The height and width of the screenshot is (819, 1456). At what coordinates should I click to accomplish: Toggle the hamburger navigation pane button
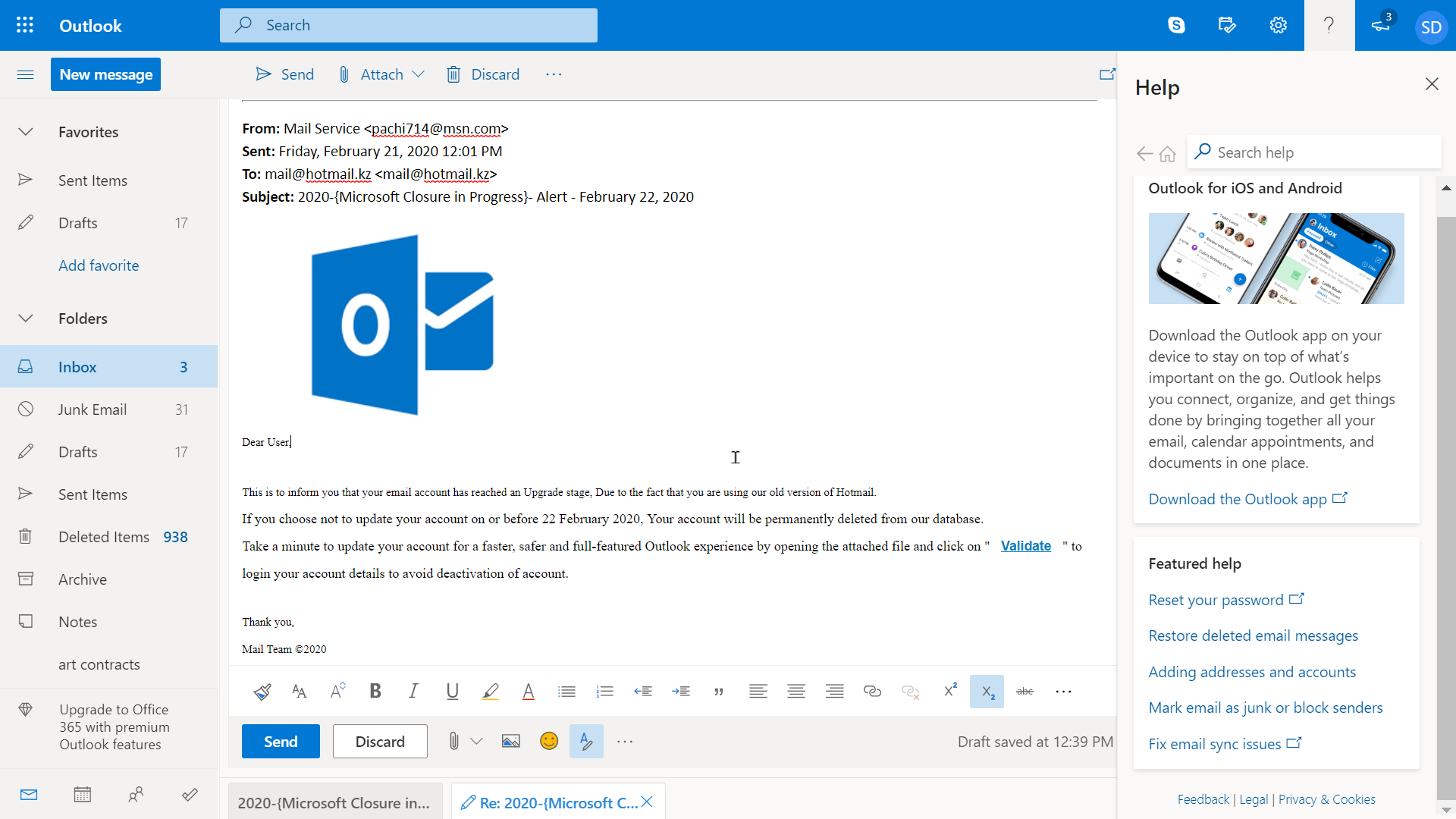[25, 74]
